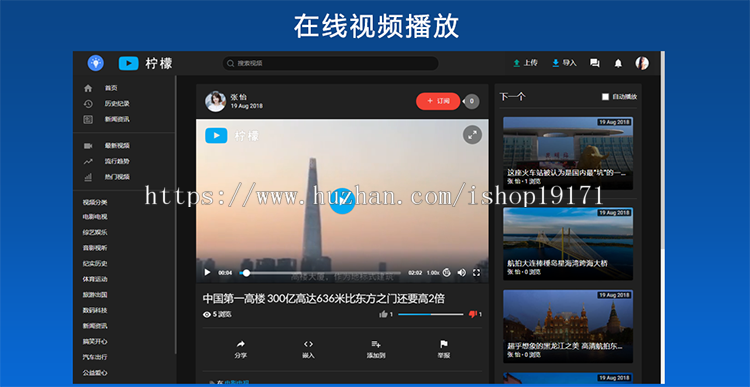
Task: Click the bar chart icon beside 热门视频
Action: [88, 177]
